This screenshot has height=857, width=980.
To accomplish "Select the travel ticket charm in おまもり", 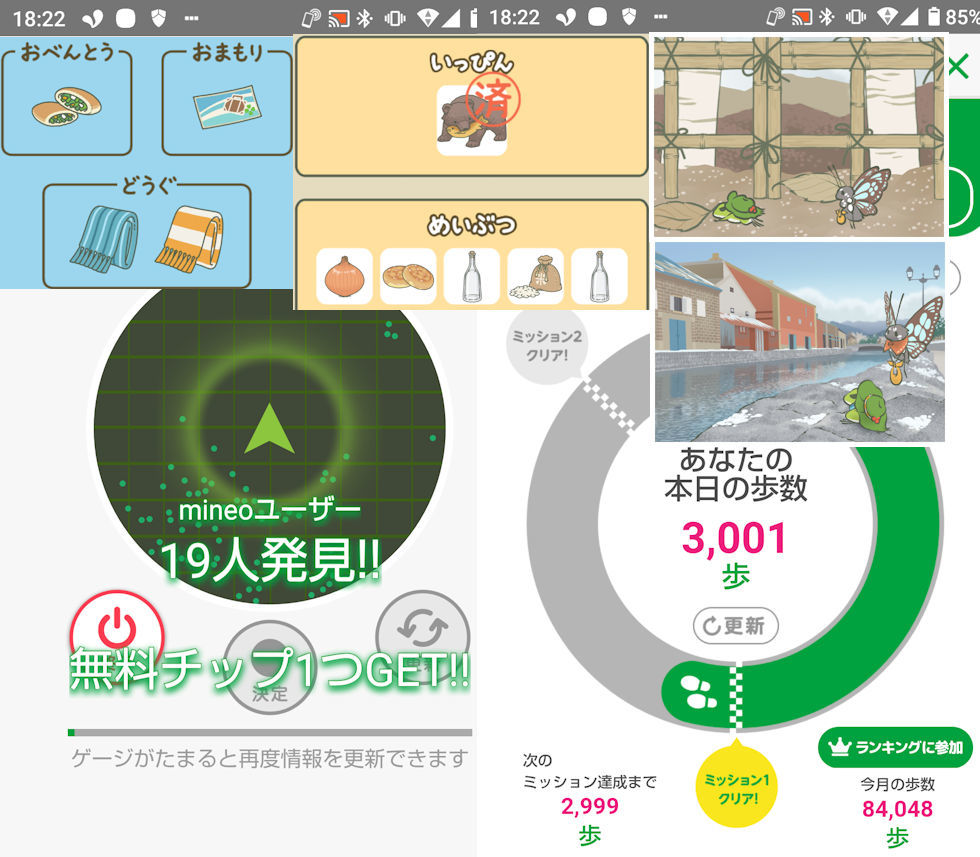I will click(x=227, y=107).
